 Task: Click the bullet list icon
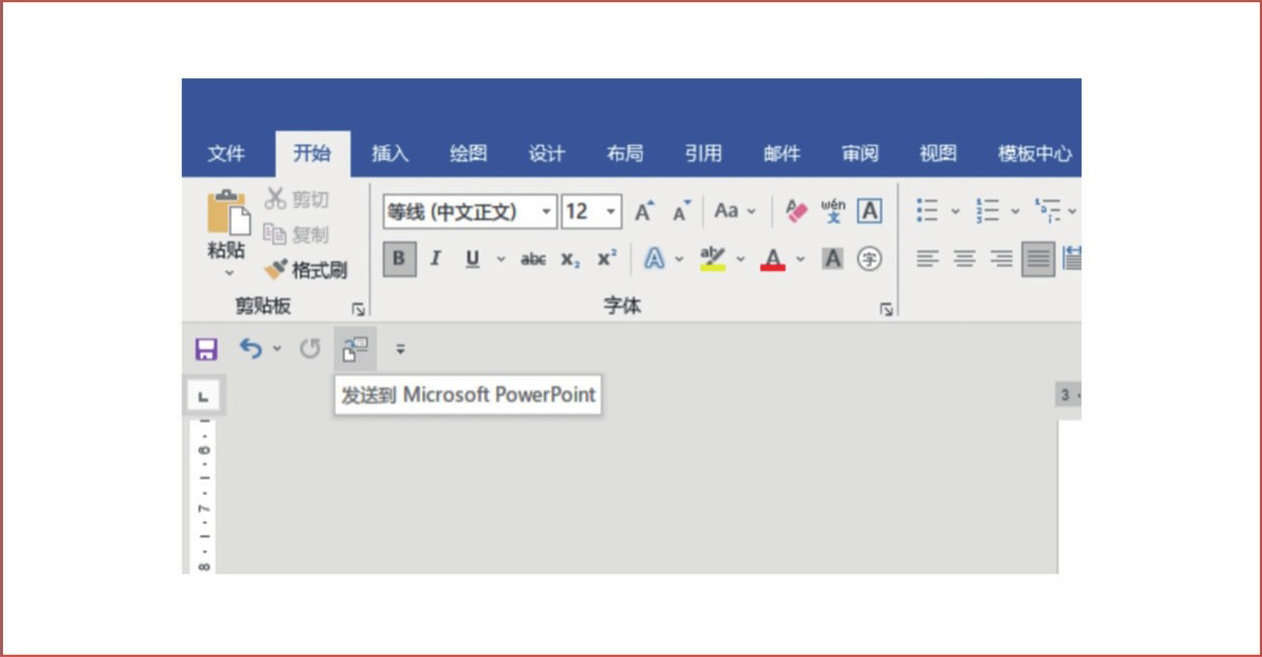click(928, 211)
